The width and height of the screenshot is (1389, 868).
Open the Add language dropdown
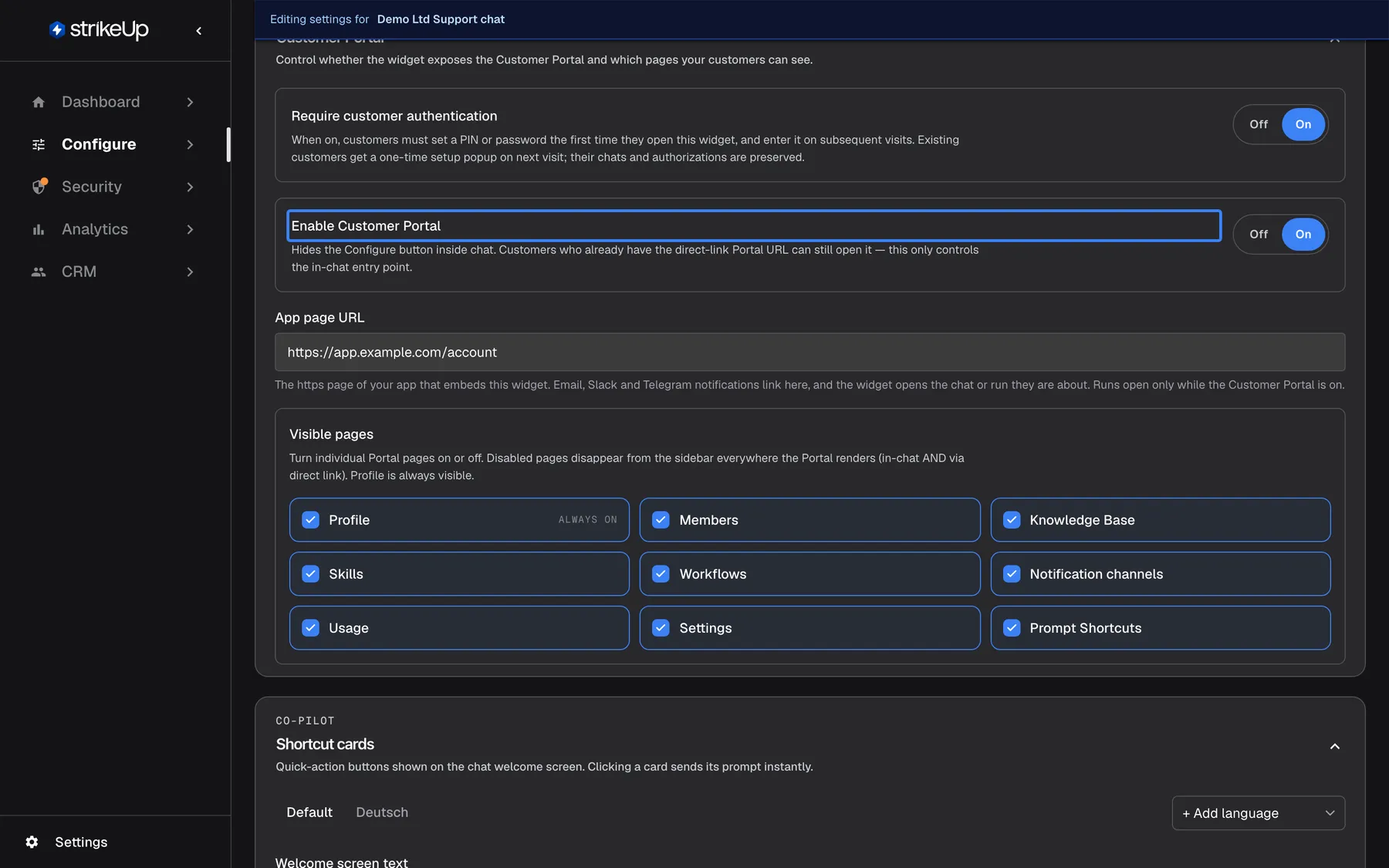(1258, 813)
